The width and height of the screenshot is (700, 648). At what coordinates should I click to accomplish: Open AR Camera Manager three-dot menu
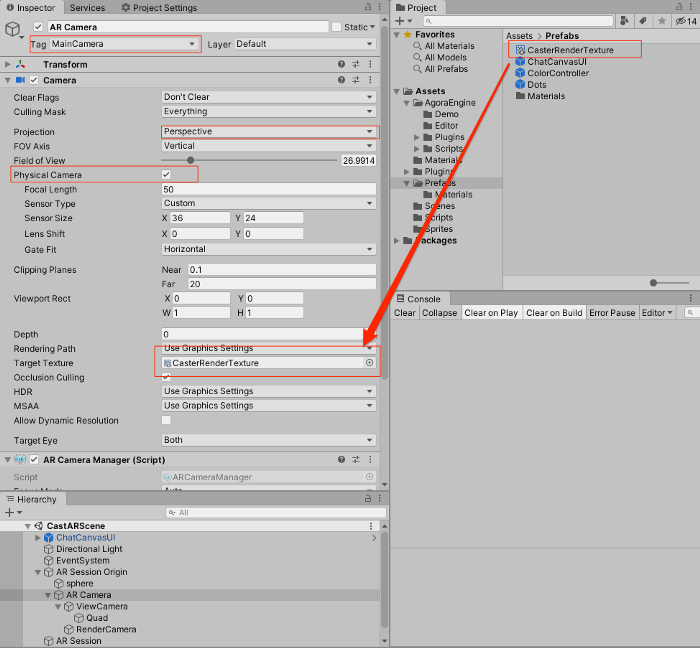click(x=370, y=460)
